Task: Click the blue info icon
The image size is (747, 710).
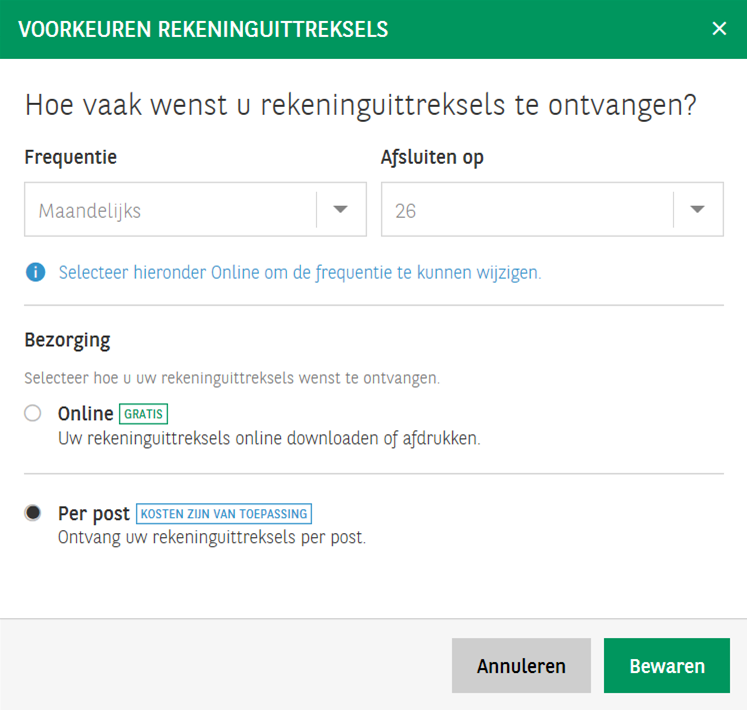Action: (36, 272)
